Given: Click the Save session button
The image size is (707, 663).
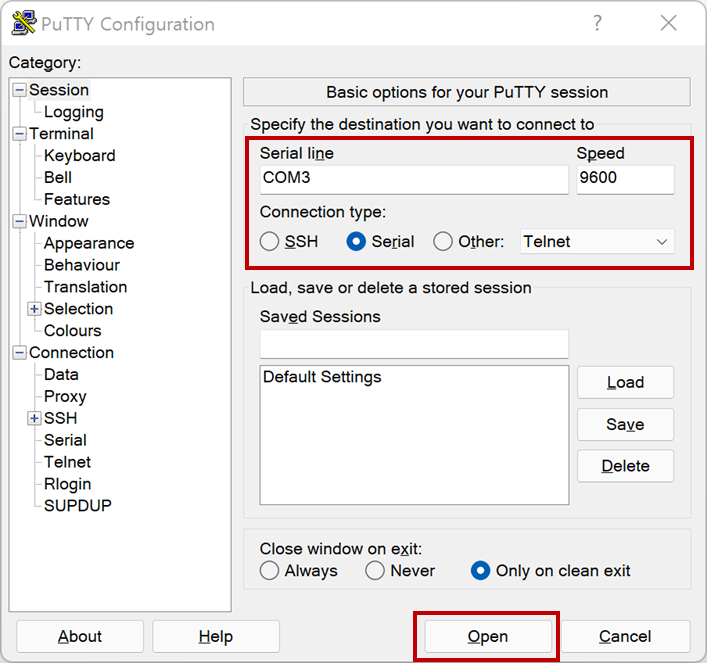Looking at the screenshot, I should click(x=625, y=424).
